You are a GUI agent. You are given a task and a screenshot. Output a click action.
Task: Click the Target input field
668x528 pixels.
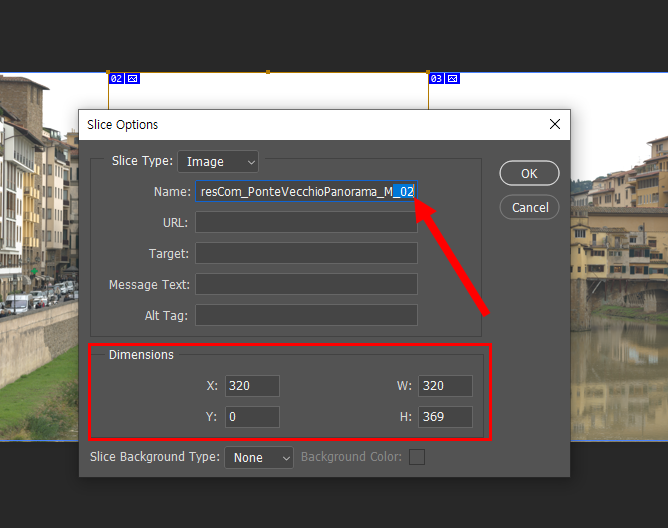[x=306, y=253]
